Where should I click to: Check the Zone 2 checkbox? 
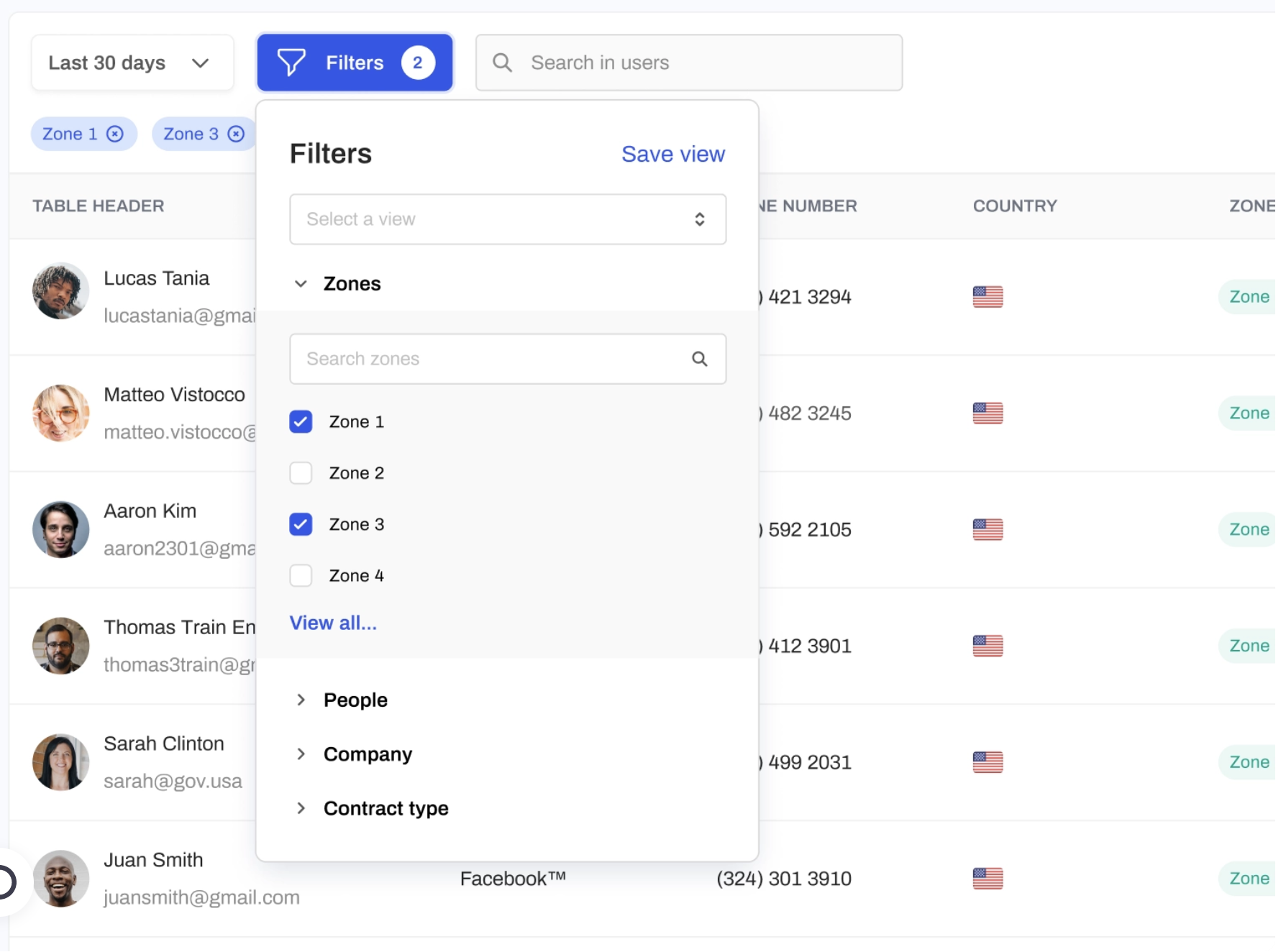point(301,473)
